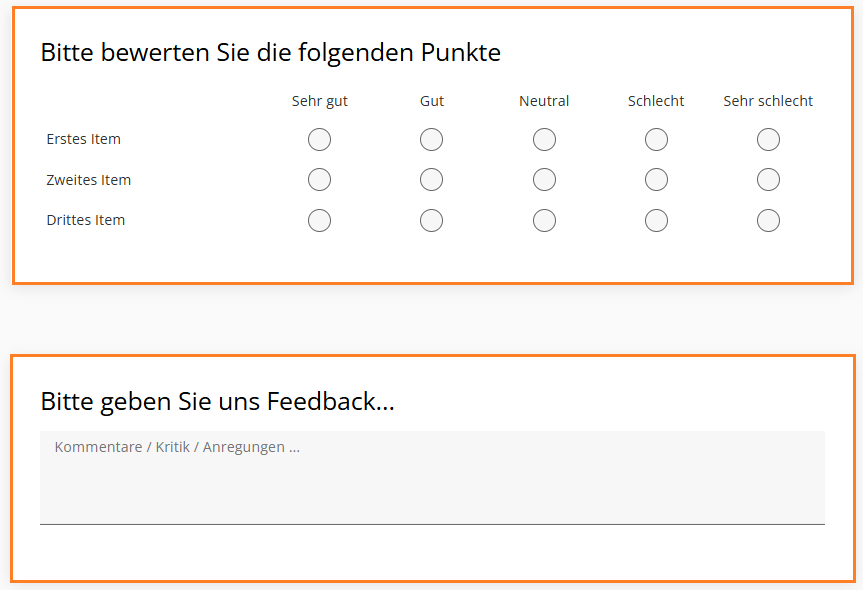Mark Zweites Item as Schlecht
The height and width of the screenshot is (590, 863).
[x=656, y=180]
